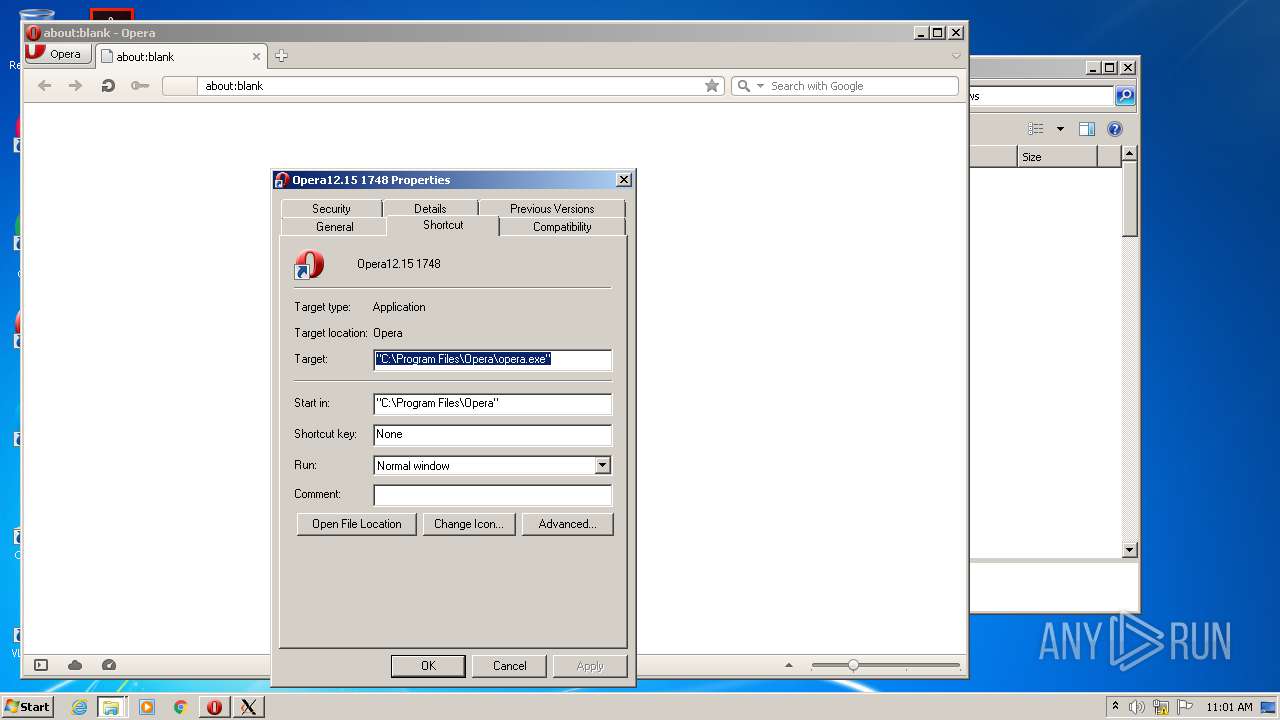This screenshot has width=1280, height=720.
Task: Close the Opera Properties dialog
Action: [x=624, y=180]
